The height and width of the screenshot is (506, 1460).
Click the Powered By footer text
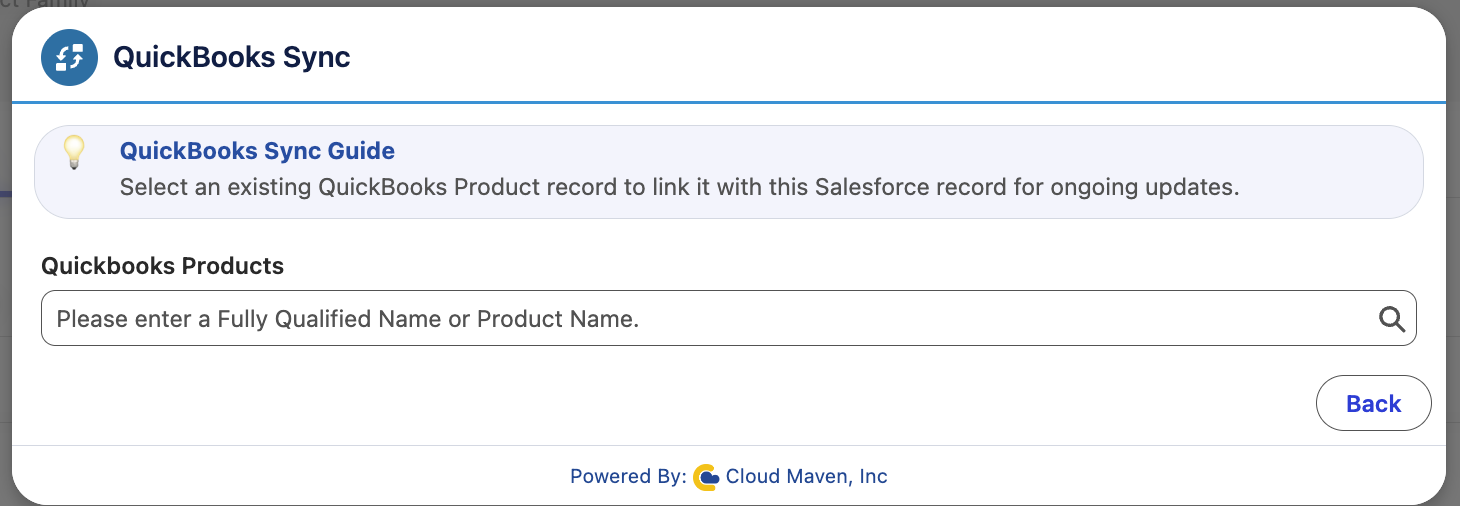point(628,476)
